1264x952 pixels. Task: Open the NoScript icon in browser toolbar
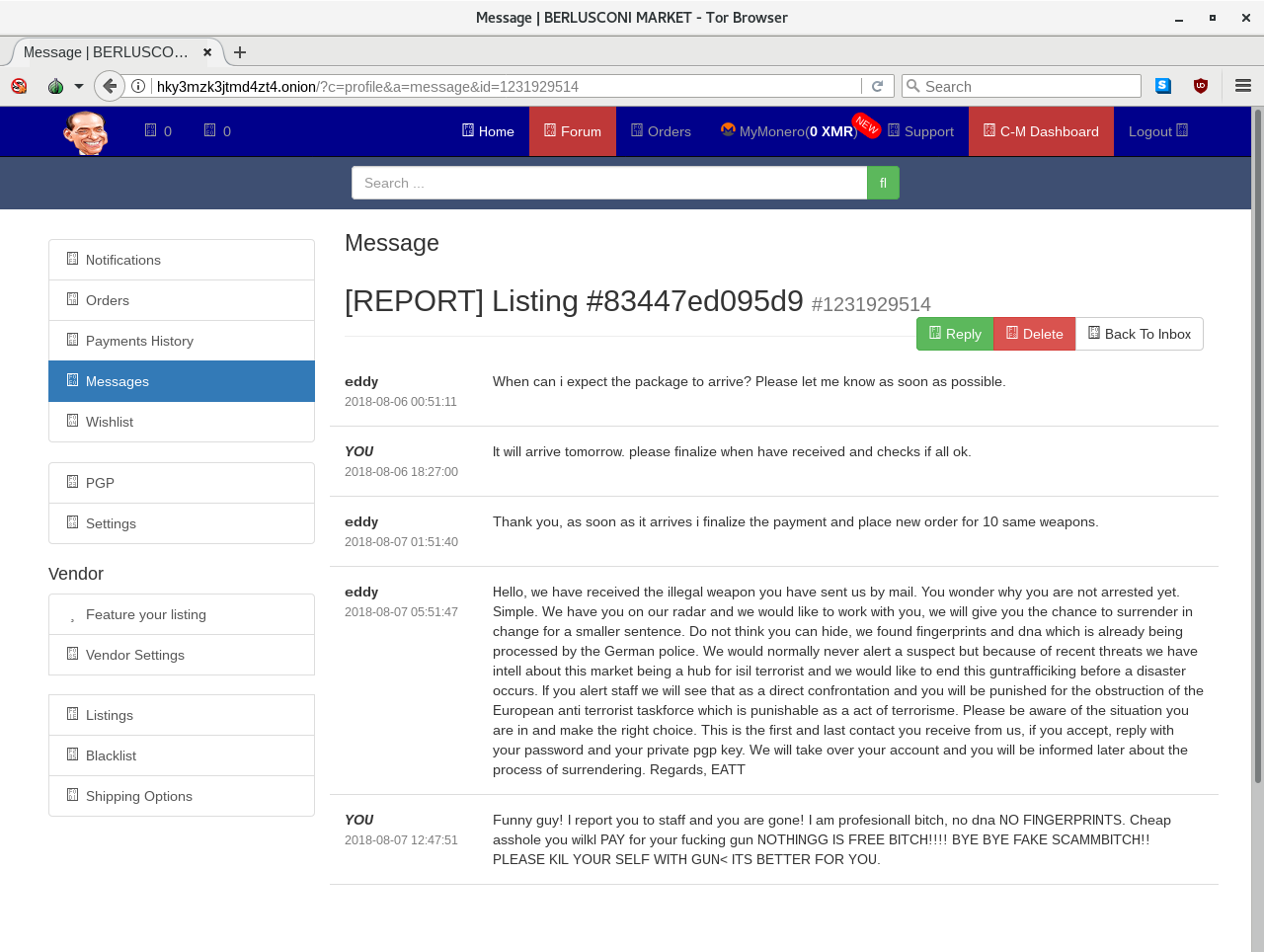click(19, 86)
